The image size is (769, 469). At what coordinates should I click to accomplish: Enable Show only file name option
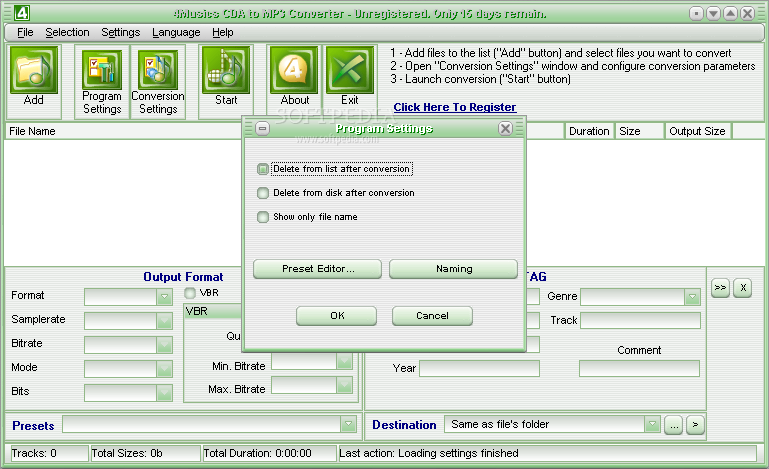(x=263, y=217)
